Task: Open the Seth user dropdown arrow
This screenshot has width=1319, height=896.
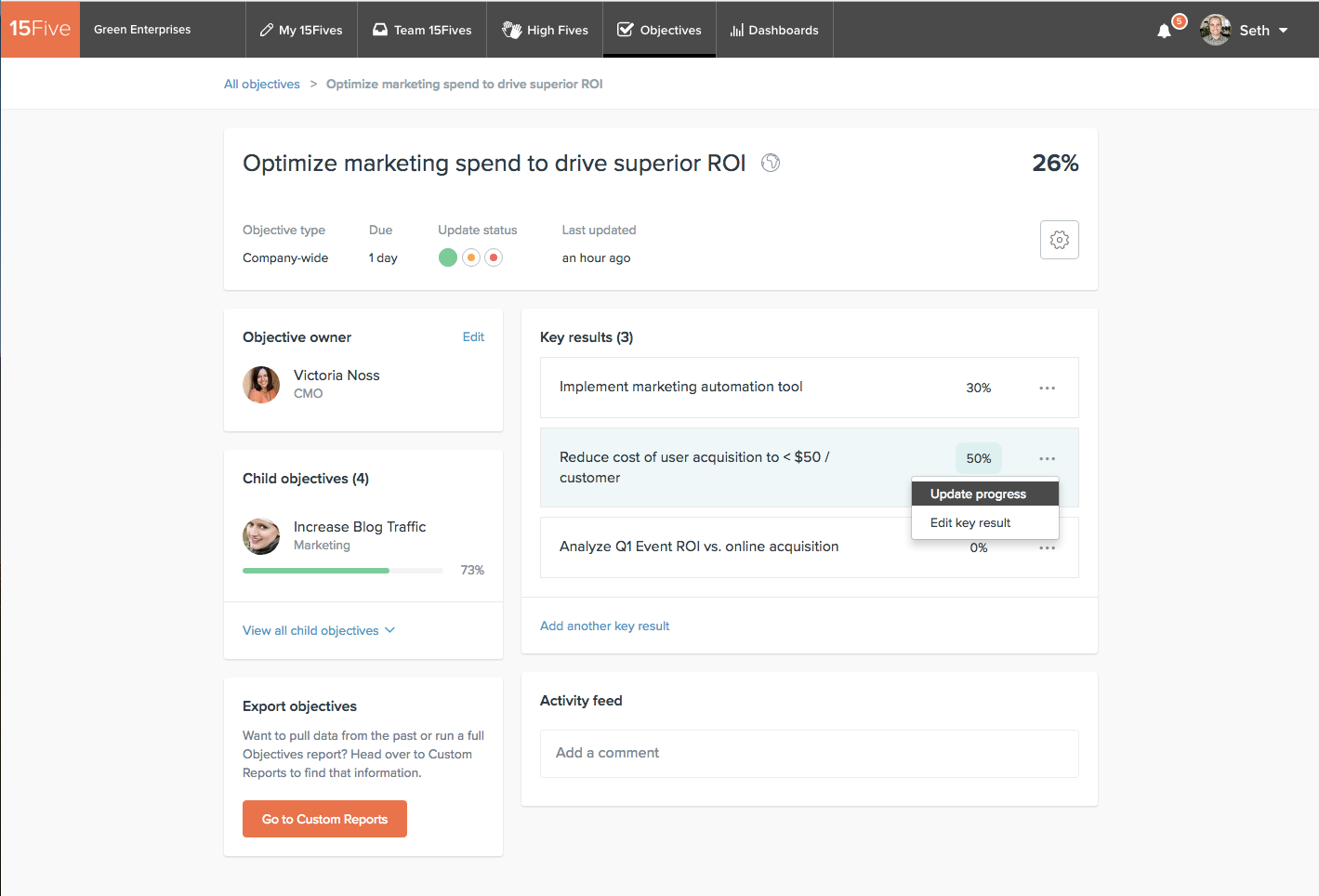Action: (x=1284, y=31)
